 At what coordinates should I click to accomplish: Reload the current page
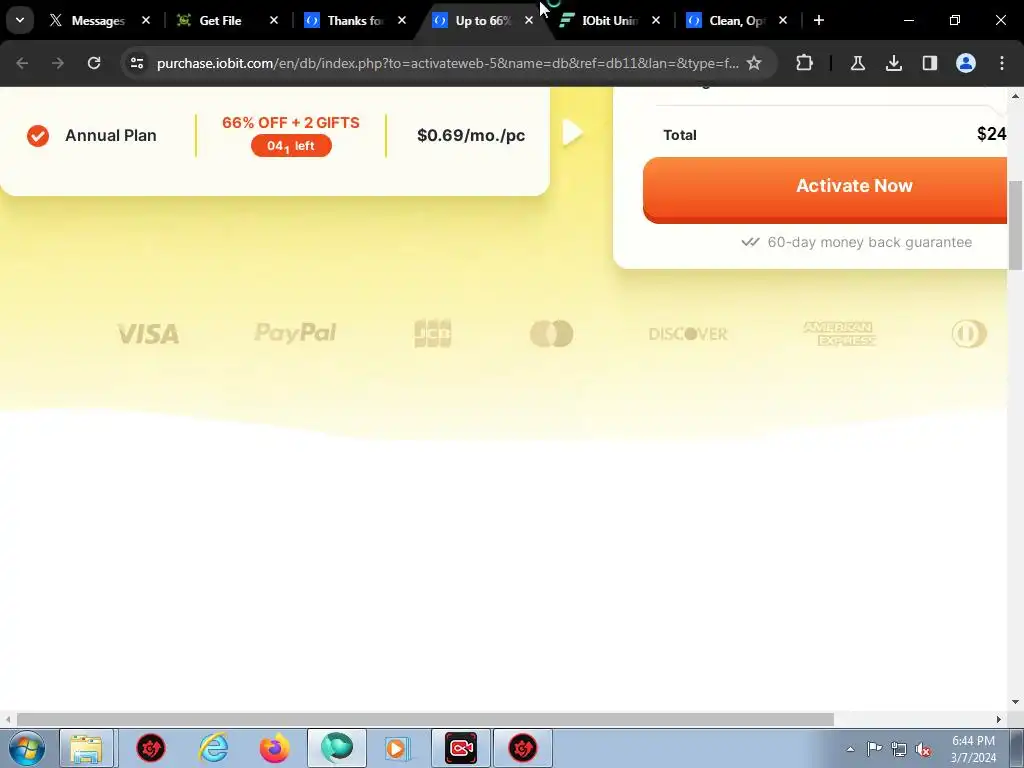(94, 63)
